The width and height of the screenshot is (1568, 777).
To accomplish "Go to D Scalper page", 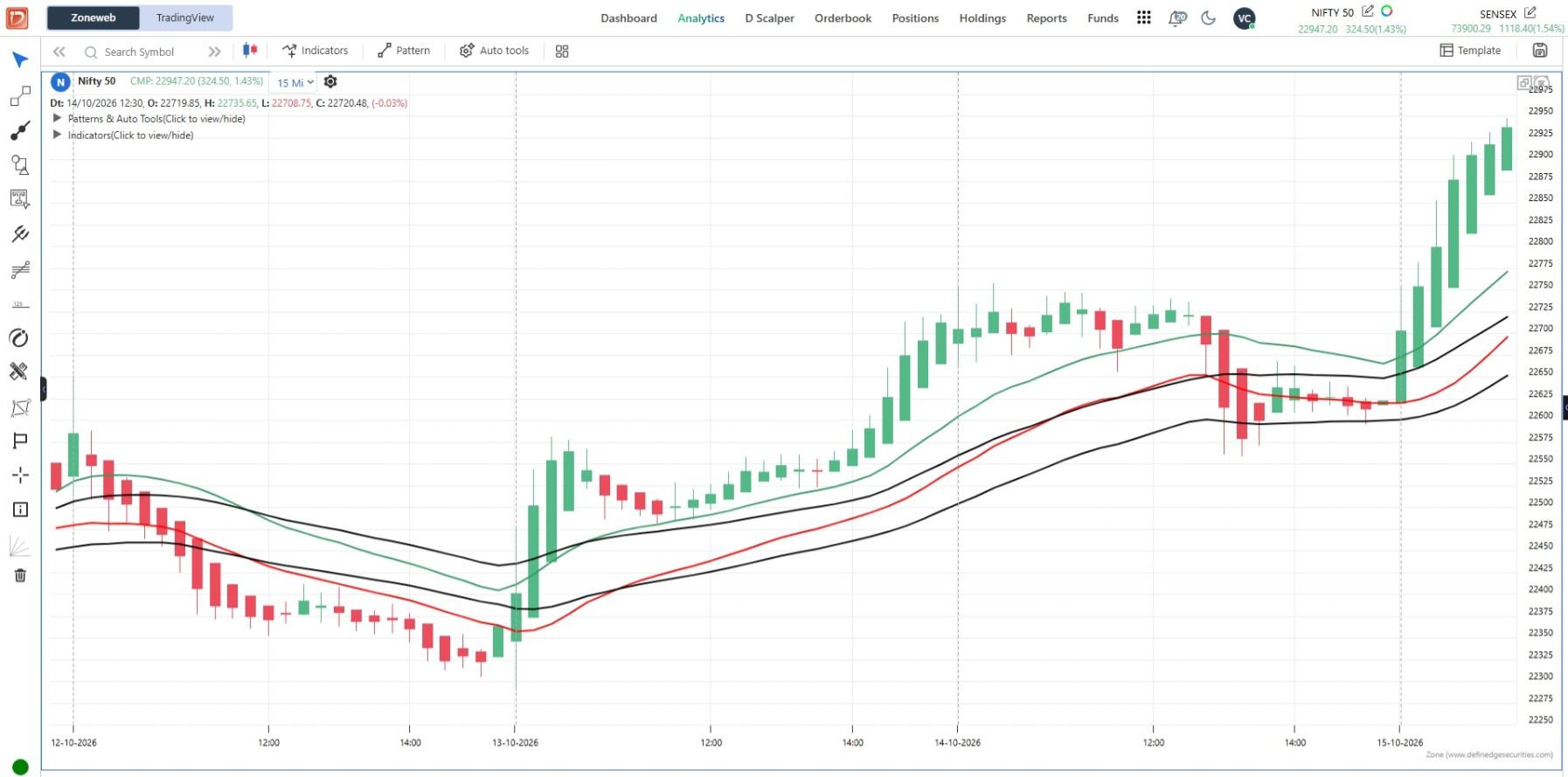I will coord(769,18).
